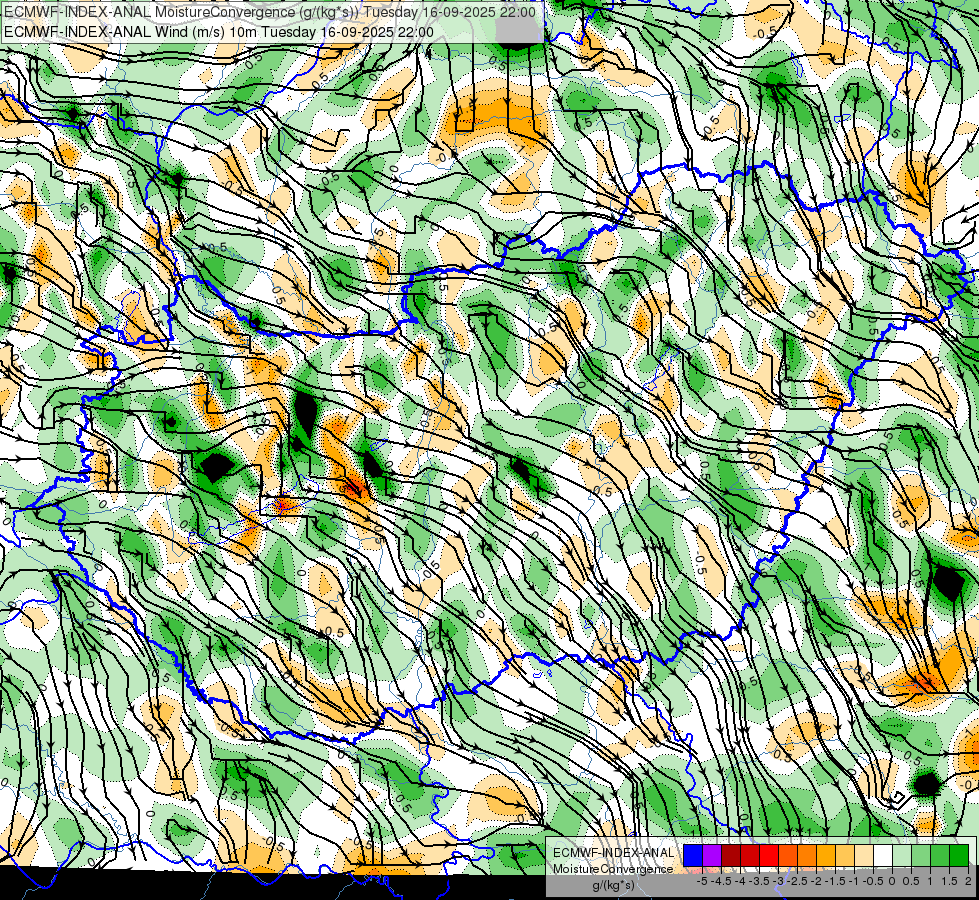Click the legend tick label -3.5

tap(761, 881)
